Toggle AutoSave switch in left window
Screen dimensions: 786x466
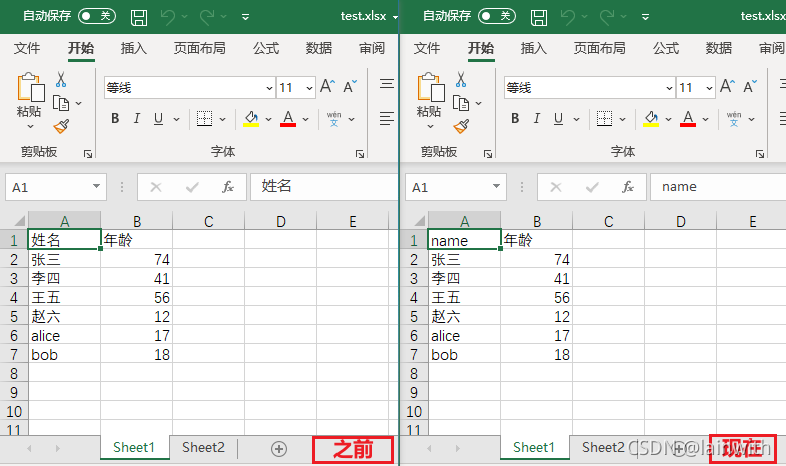click(97, 16)
